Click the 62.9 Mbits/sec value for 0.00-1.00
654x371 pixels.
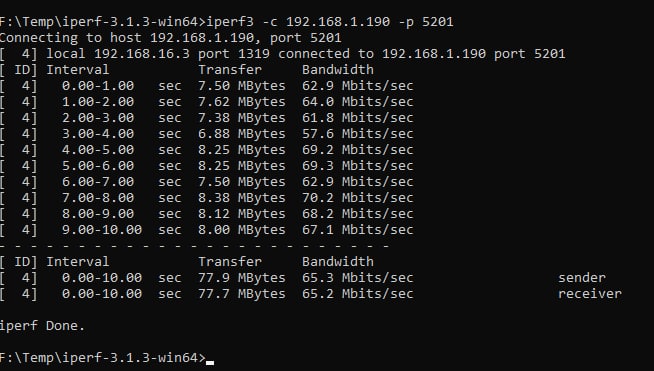pos(358,86)
